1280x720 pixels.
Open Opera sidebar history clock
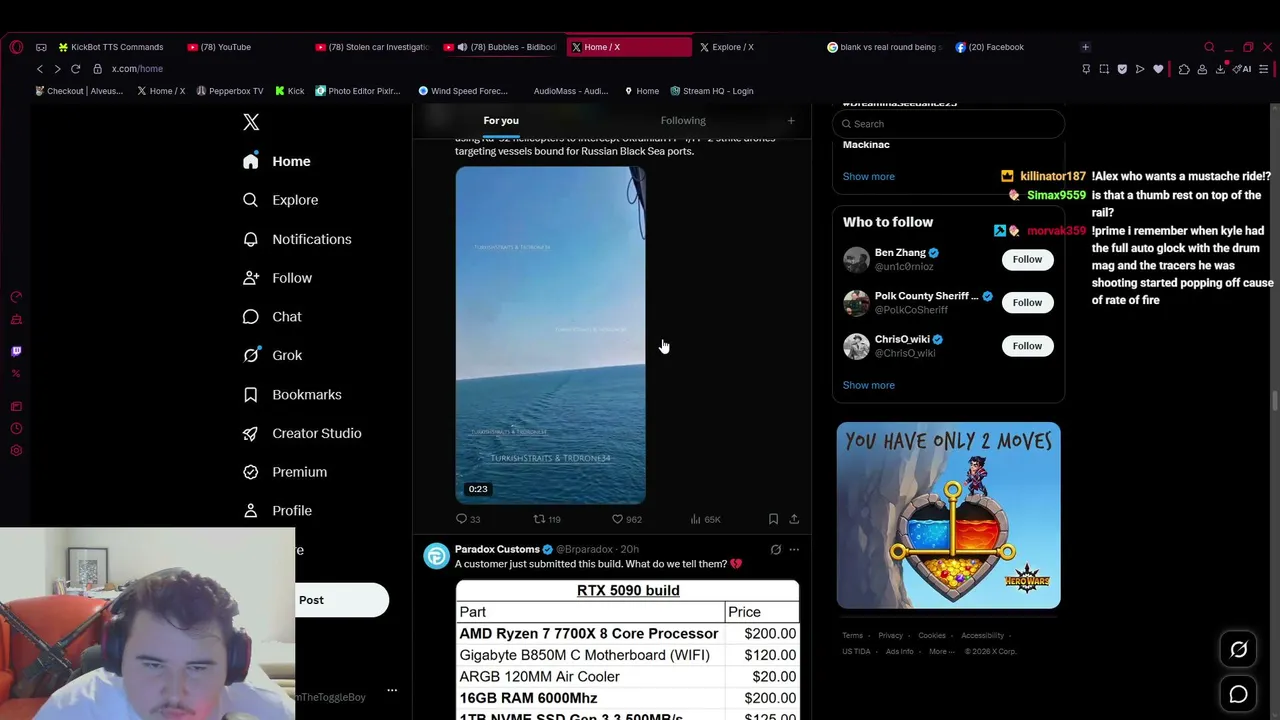tap(16, 428)
